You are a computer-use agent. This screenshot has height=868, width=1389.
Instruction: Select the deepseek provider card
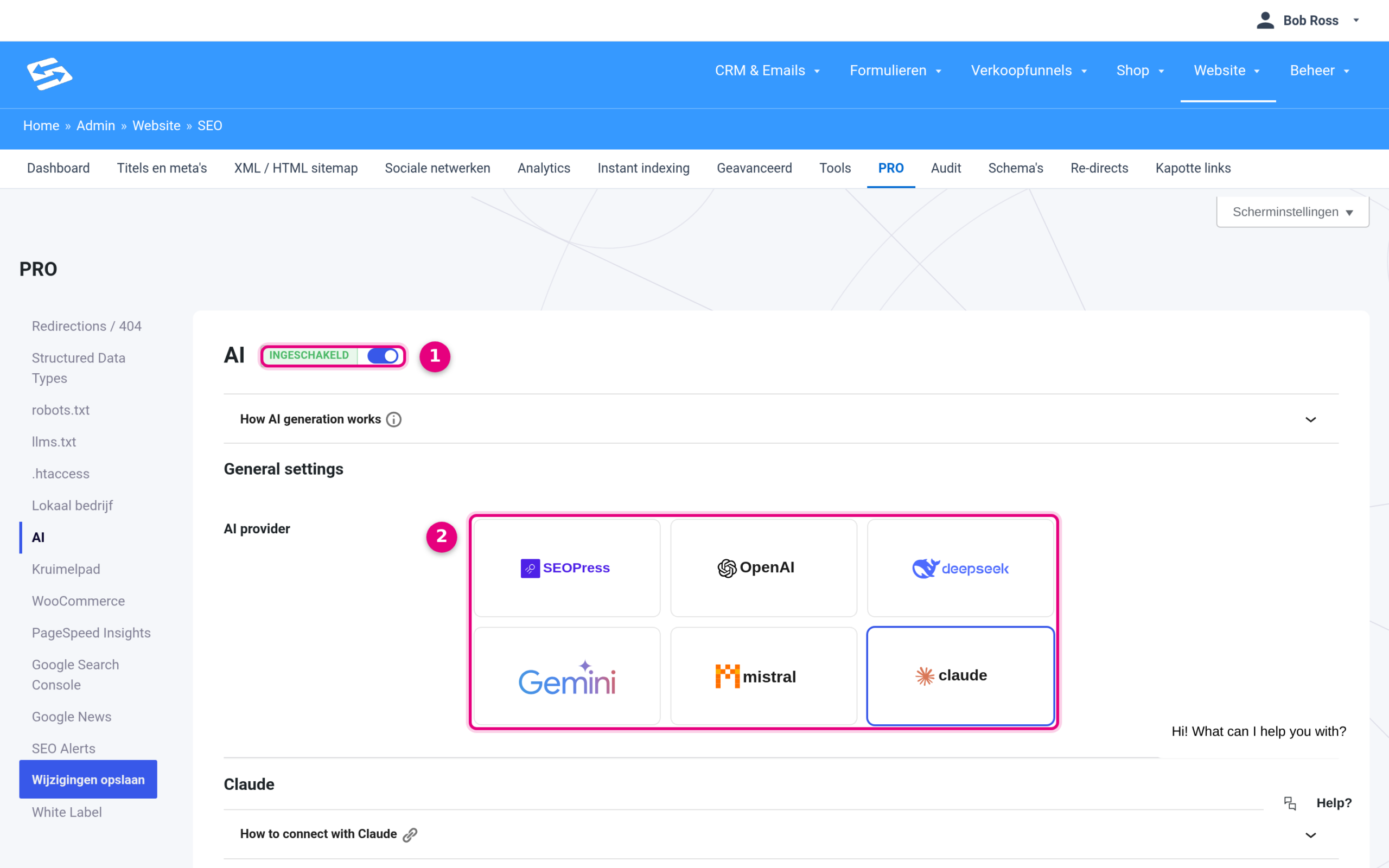(960, 569)
